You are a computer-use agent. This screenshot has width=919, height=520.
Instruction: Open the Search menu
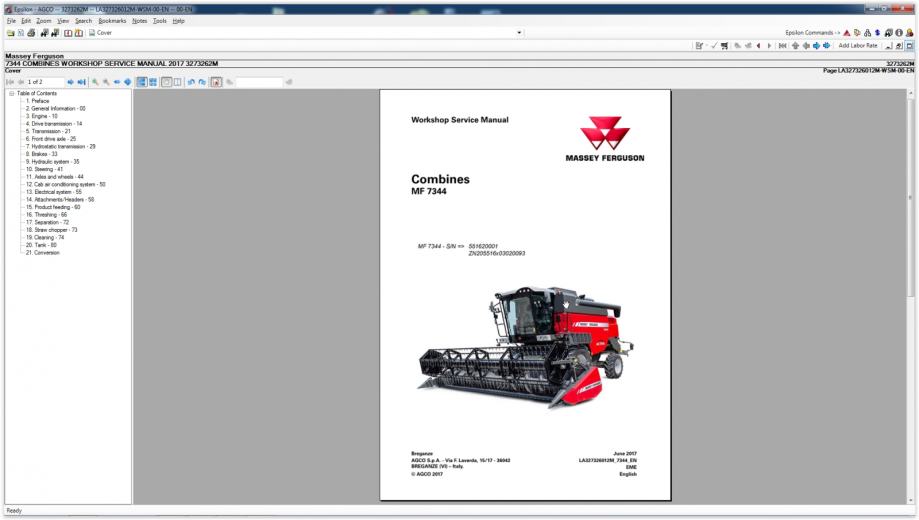[83, 21]
